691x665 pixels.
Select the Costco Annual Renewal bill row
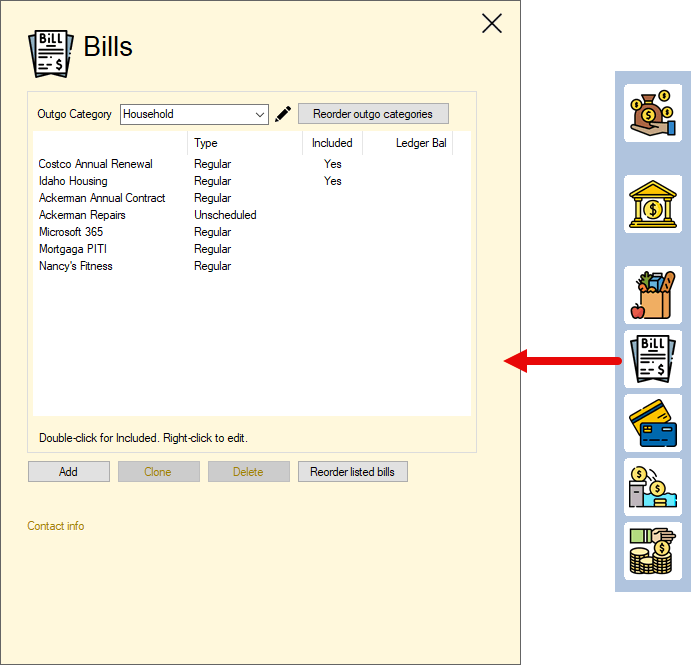point(252,164)
